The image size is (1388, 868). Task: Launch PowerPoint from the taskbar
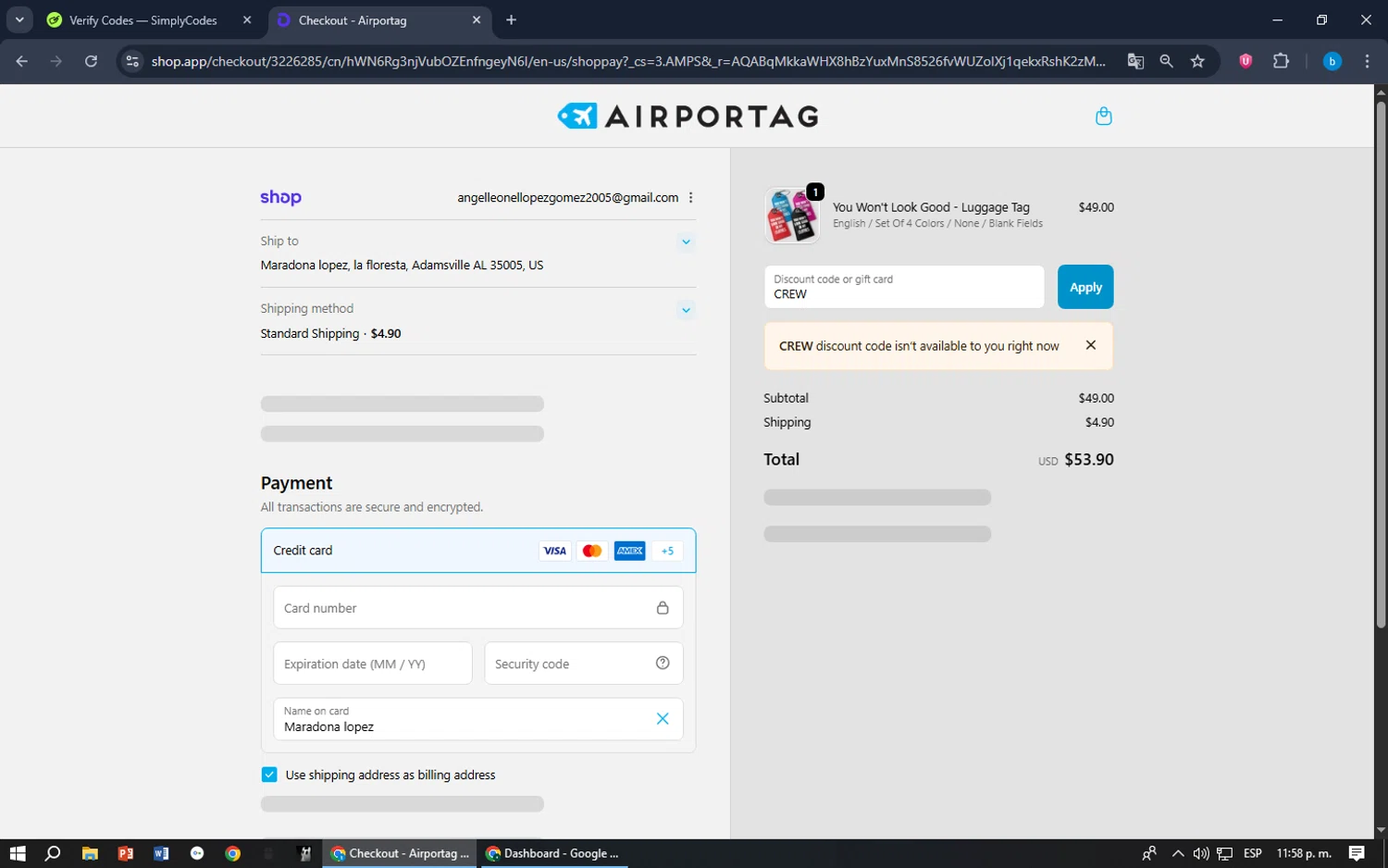(x=125, y=853)
